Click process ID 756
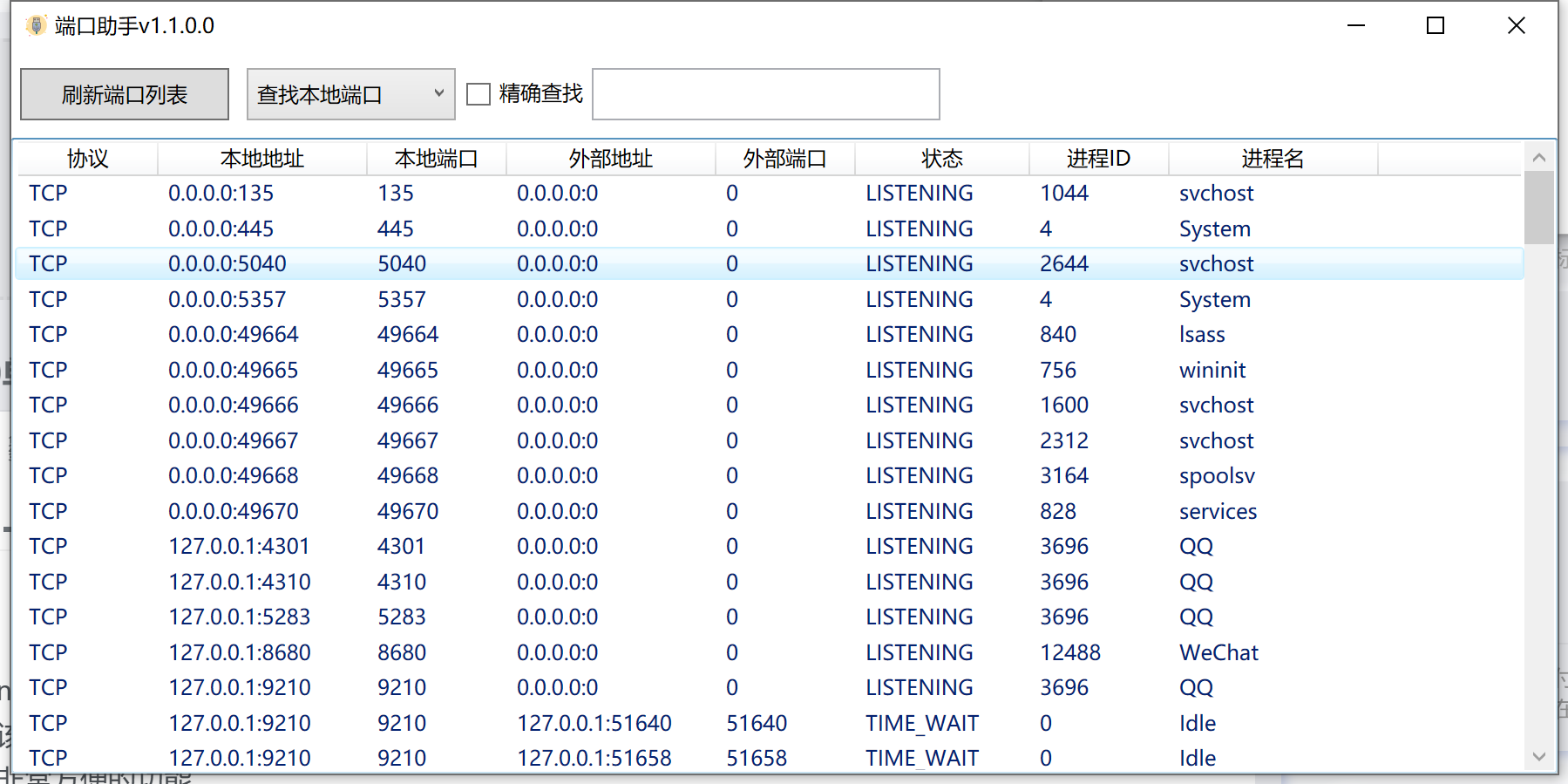This screenshot has height=784, width=1568. (x=1058, y=370)
